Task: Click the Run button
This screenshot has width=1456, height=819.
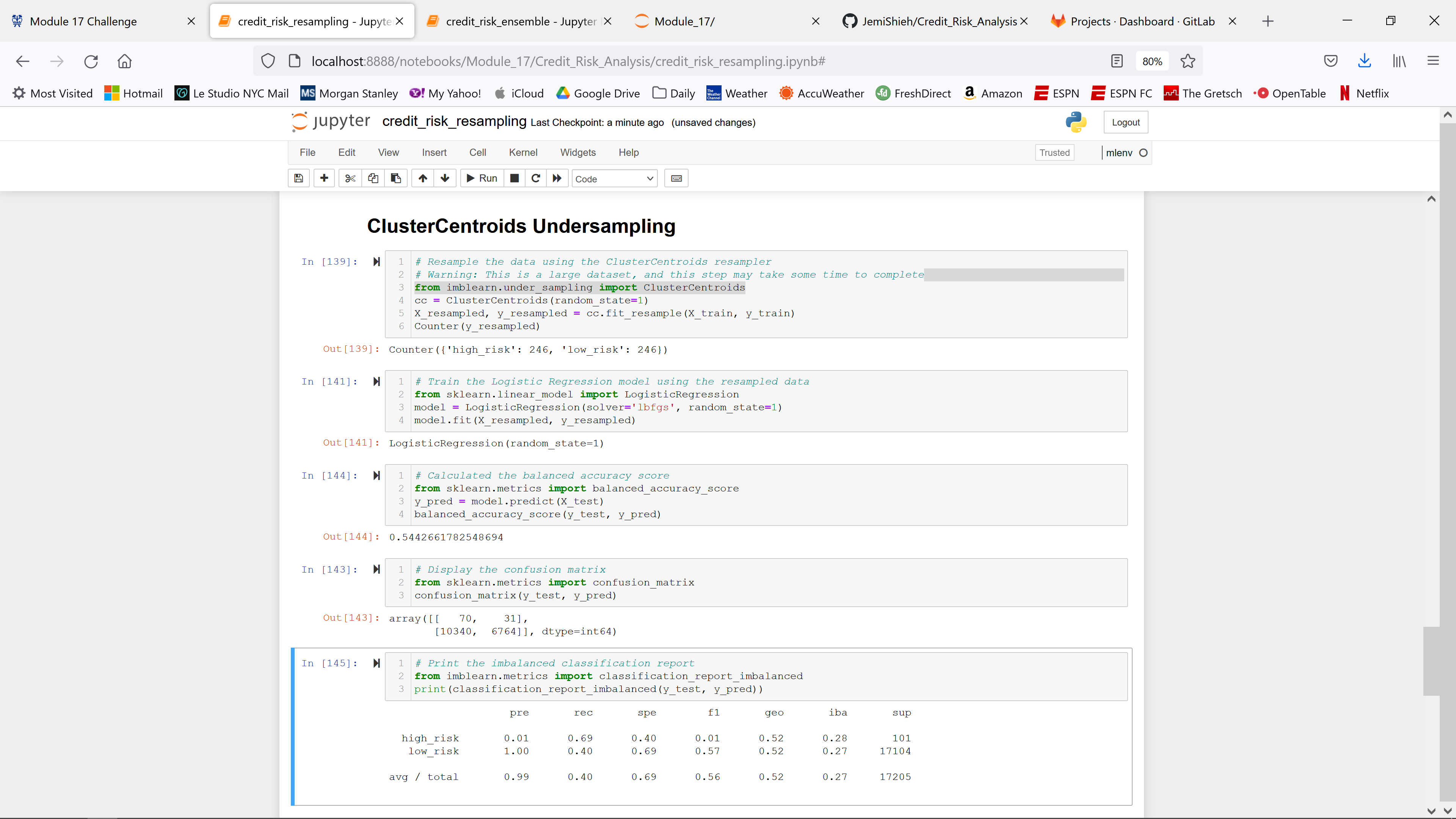Action: click(x=482, y=179)
